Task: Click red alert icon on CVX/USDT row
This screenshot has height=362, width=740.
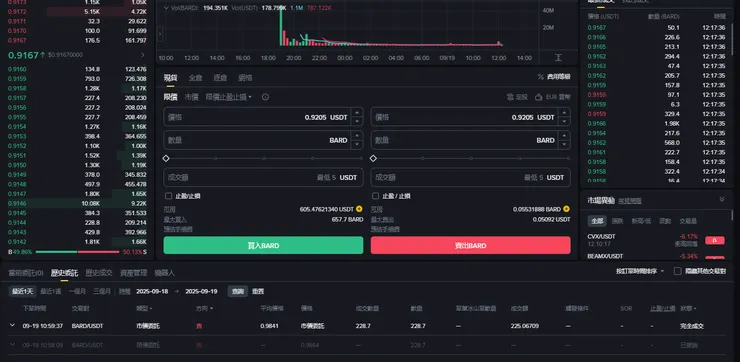Action: point(715,240)
